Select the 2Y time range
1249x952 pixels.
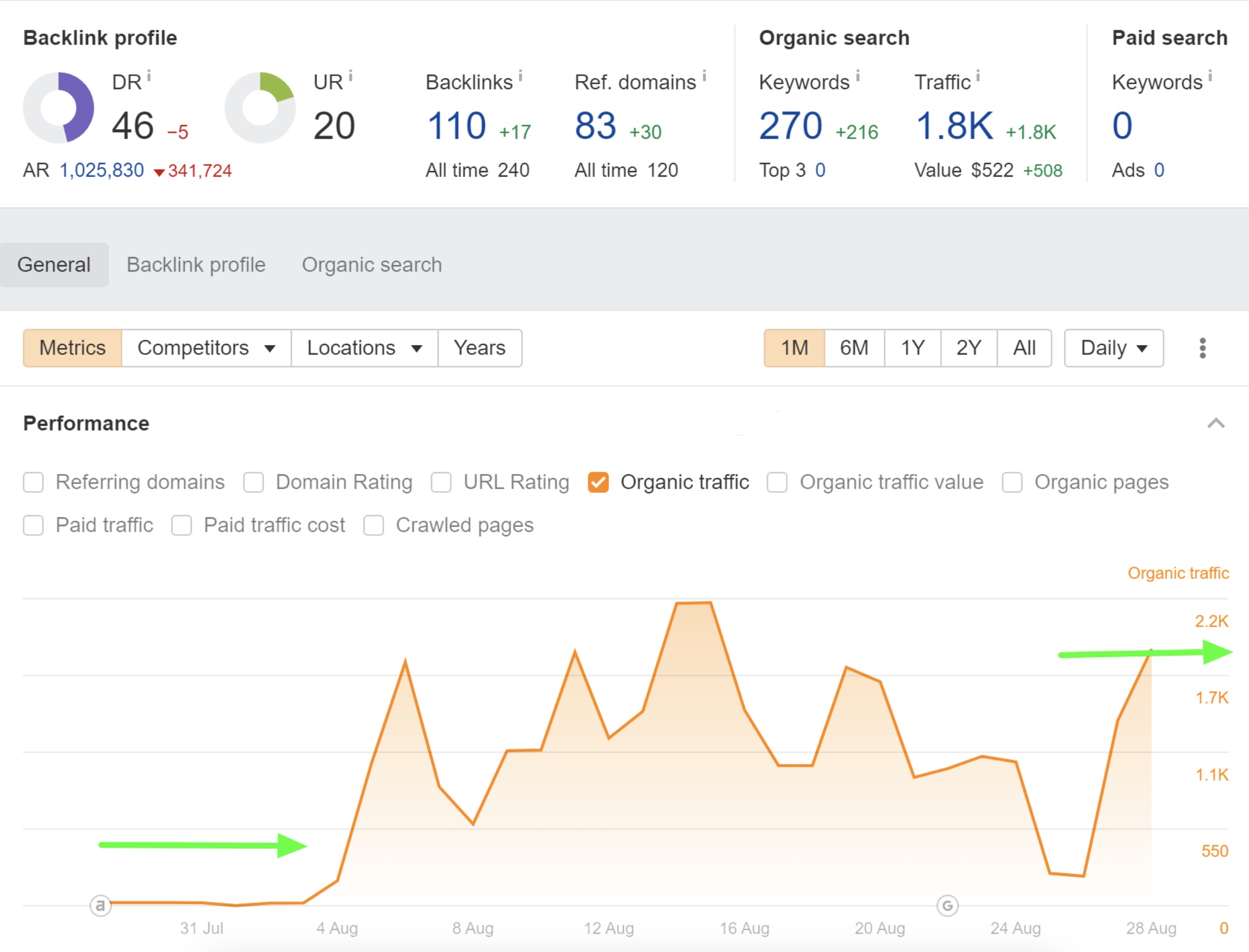[x=969, y=348]
